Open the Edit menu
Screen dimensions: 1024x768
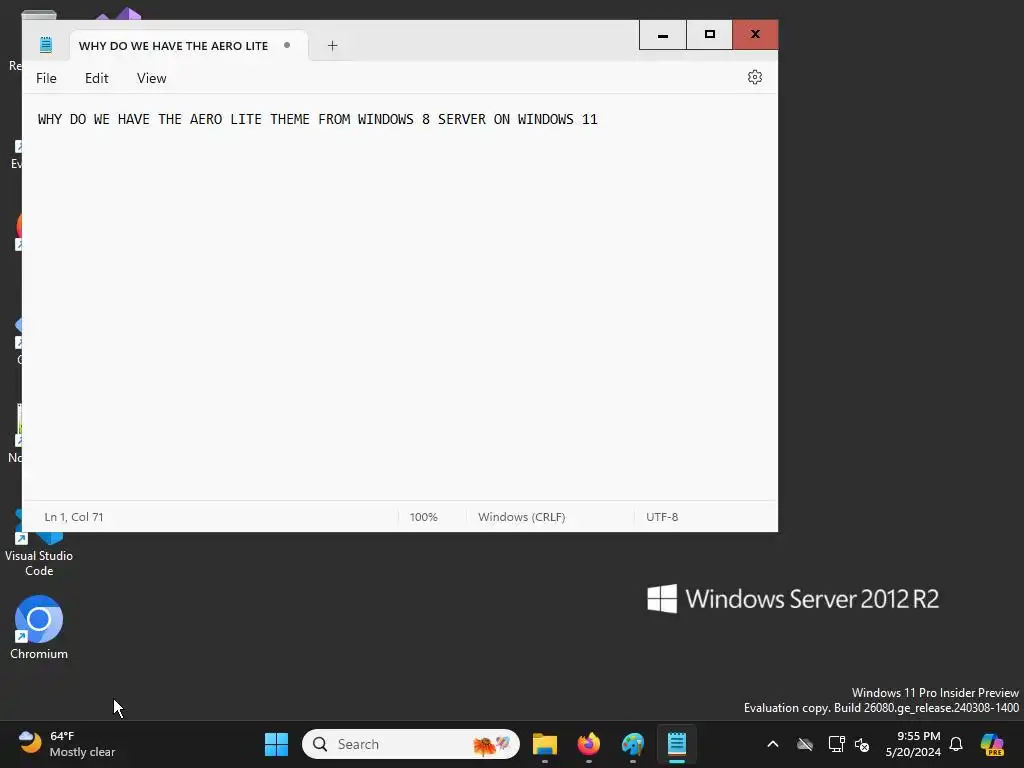pos(96,78)
